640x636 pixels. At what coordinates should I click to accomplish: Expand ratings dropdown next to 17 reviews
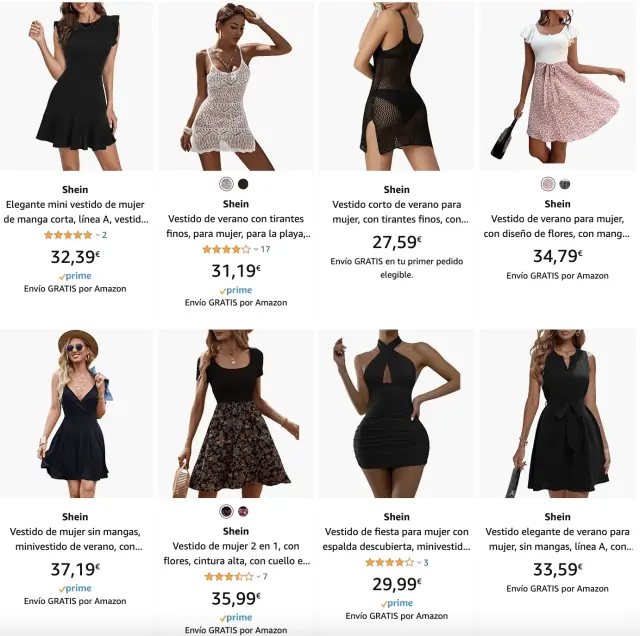256,249
